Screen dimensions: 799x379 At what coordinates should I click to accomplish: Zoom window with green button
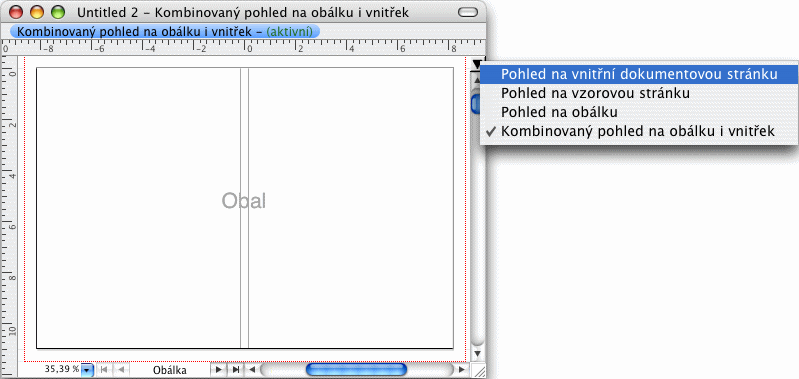[x=59, y=12]
